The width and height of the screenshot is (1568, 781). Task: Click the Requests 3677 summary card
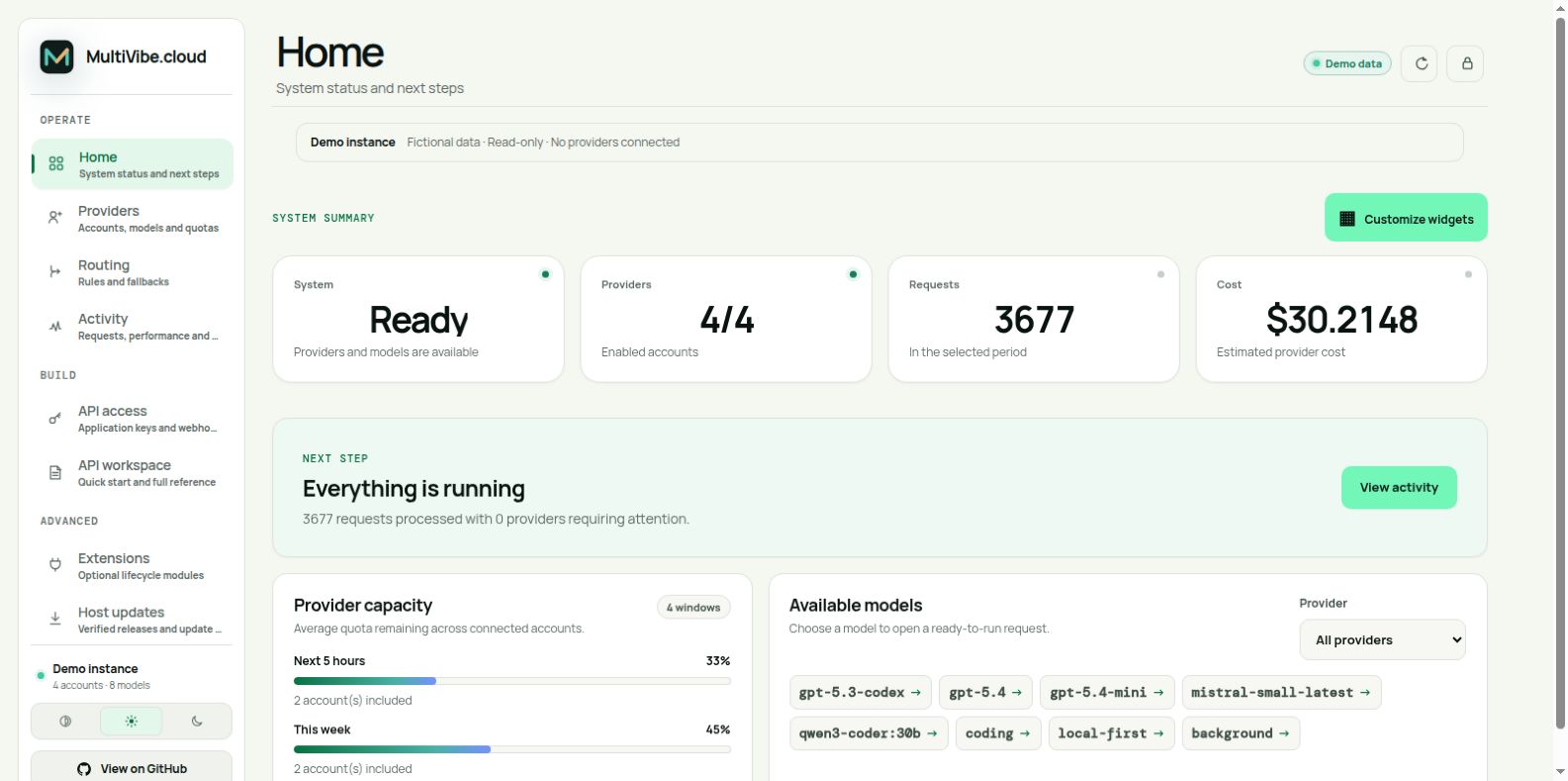point(1034,319)
